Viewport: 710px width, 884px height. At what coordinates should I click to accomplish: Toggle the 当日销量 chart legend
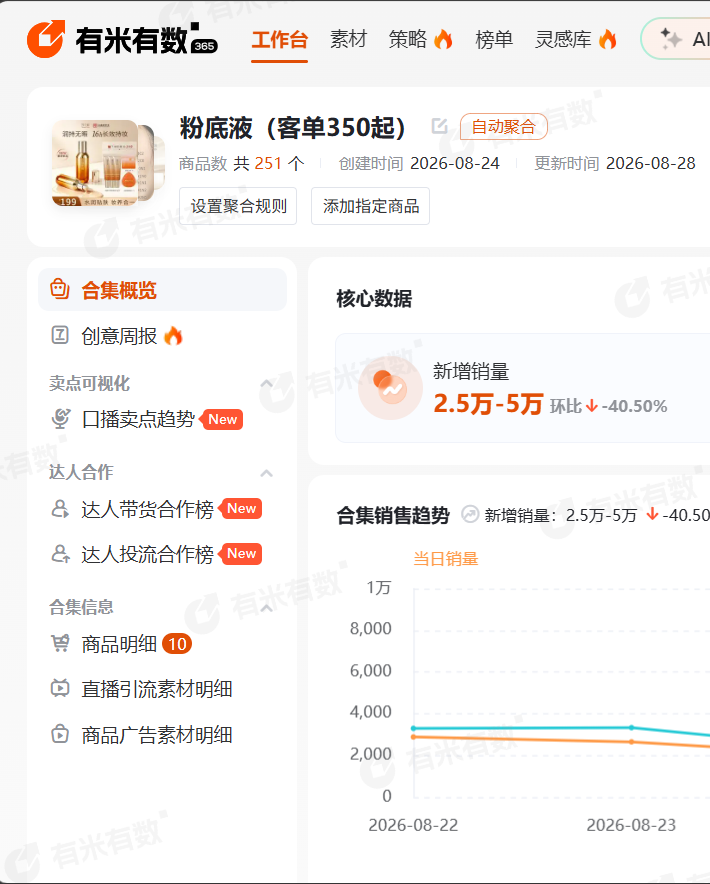(446, 559)
